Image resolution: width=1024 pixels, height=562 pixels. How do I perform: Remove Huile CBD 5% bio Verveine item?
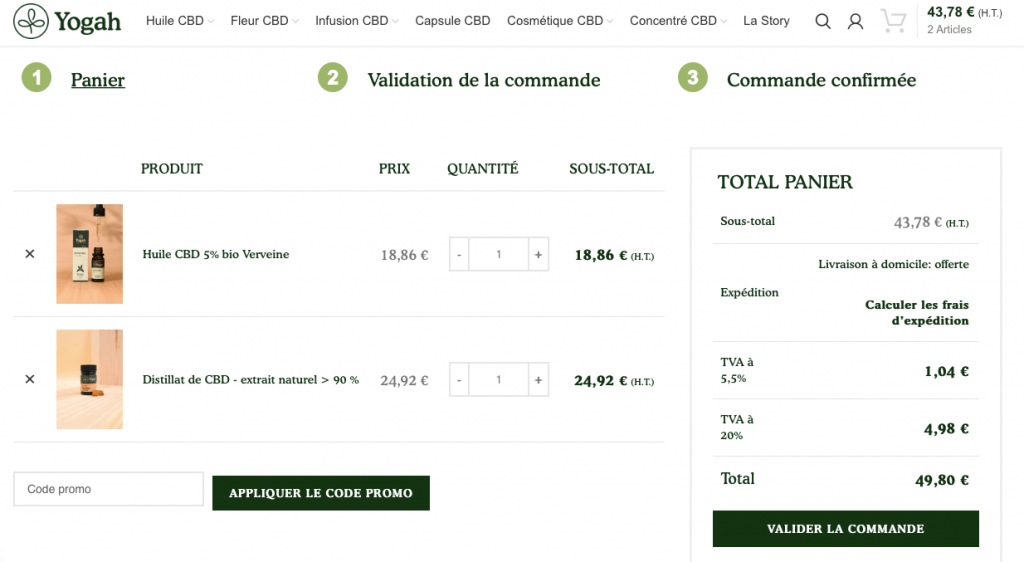(x=30, y=254)
